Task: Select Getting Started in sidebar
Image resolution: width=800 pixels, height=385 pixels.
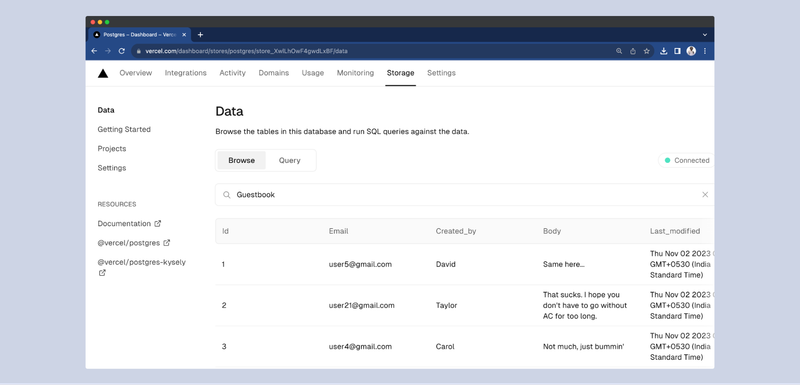Action: tap(124, 130)
